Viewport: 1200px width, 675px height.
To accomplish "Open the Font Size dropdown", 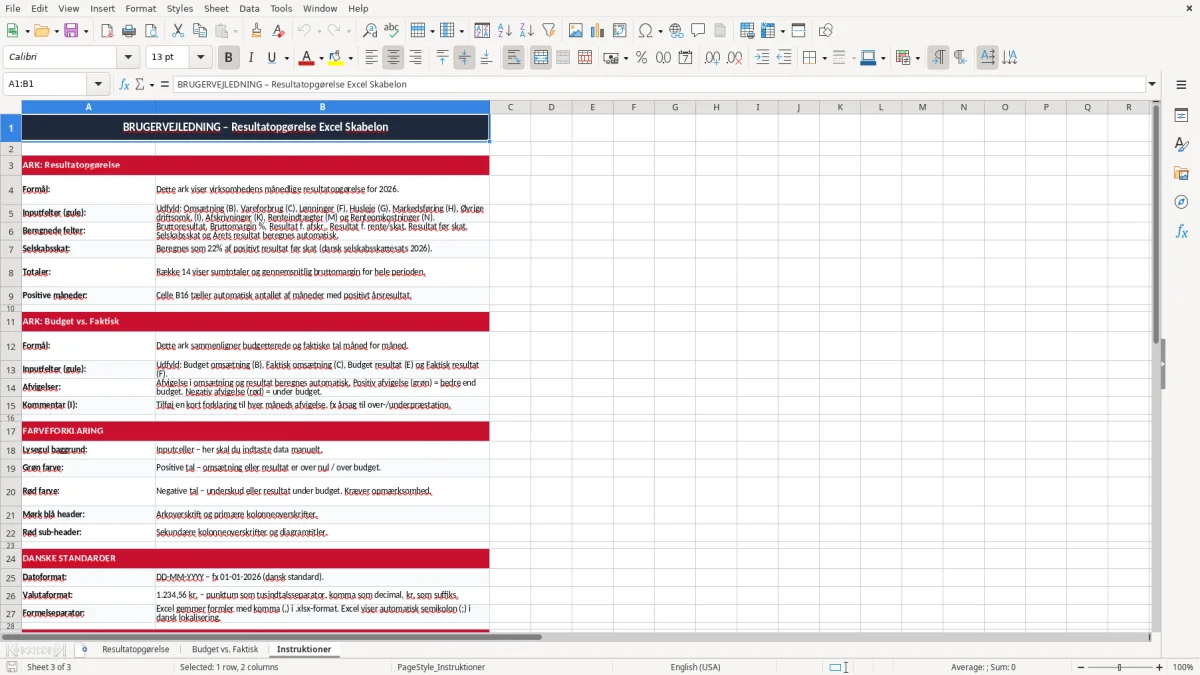I will 200,58.
